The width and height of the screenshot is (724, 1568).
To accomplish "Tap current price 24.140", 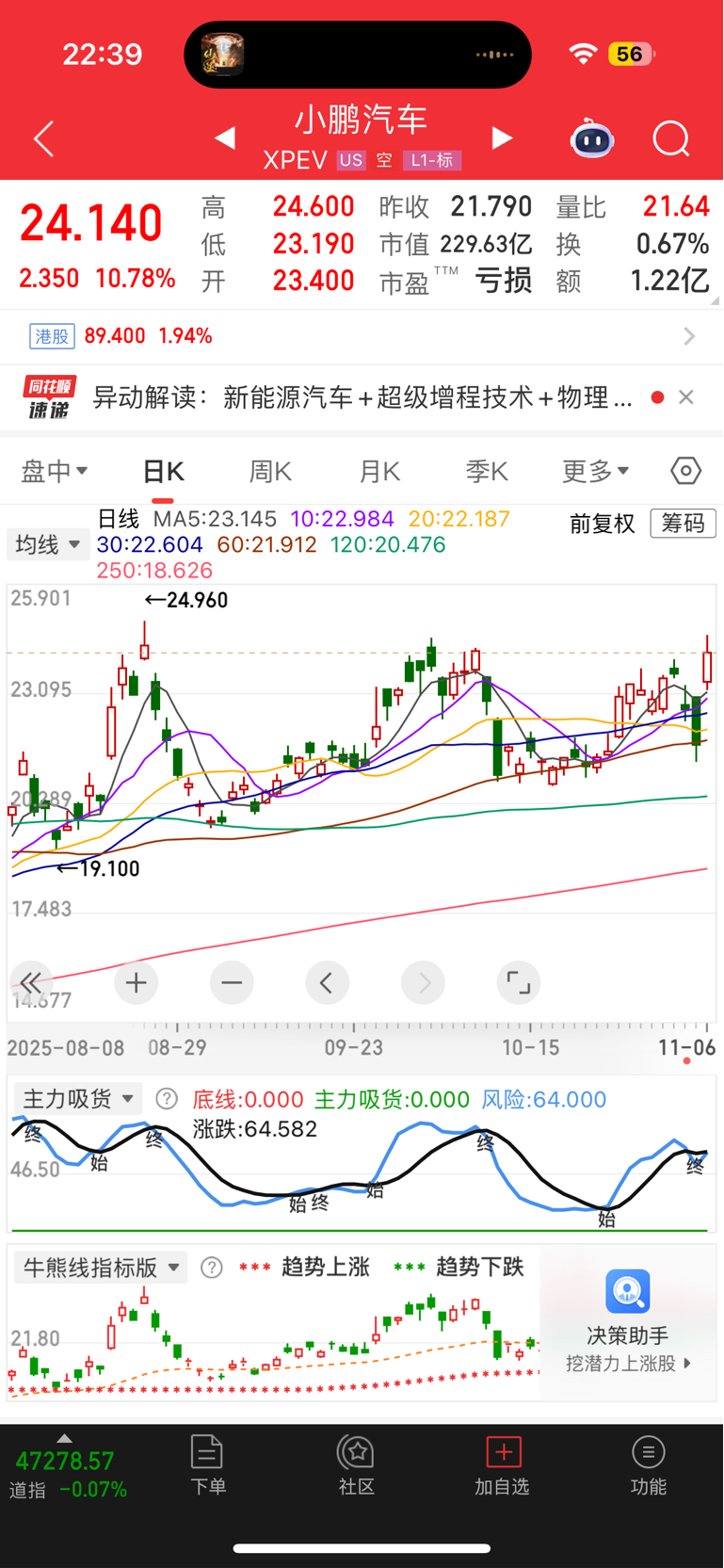I will [91, 224].
